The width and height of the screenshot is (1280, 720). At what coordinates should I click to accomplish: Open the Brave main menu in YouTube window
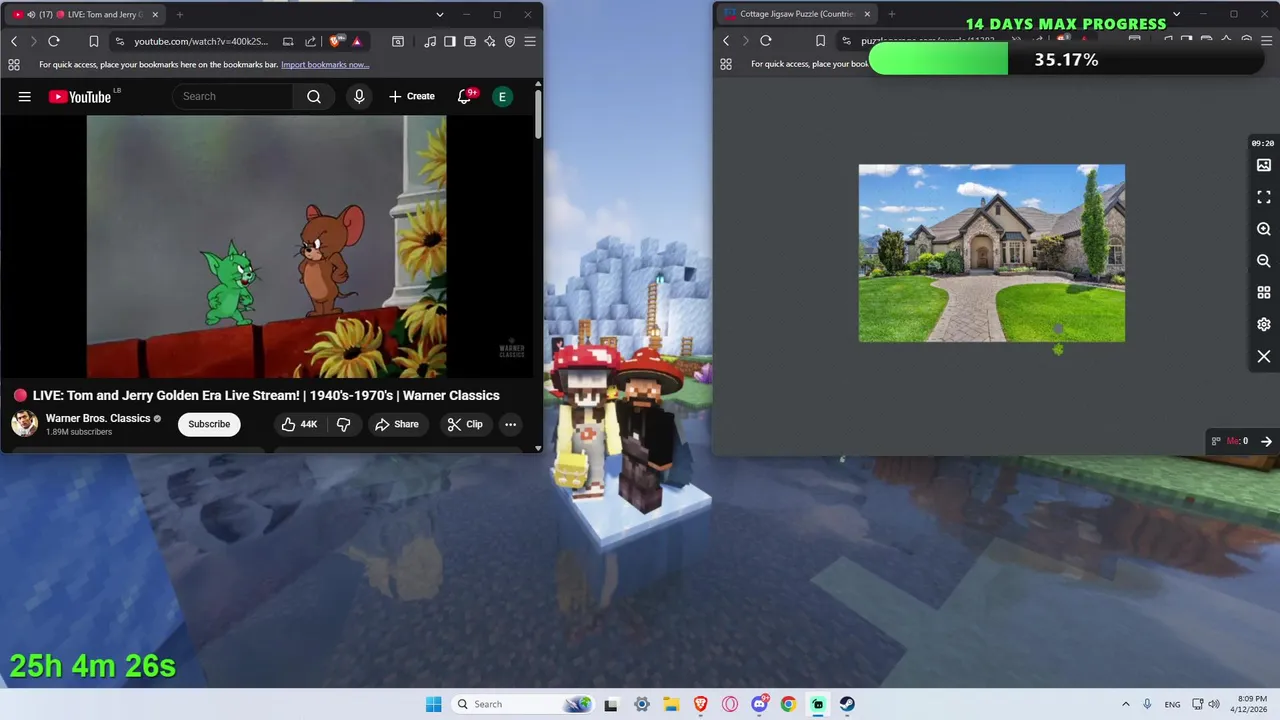click(x=530, y=41)
